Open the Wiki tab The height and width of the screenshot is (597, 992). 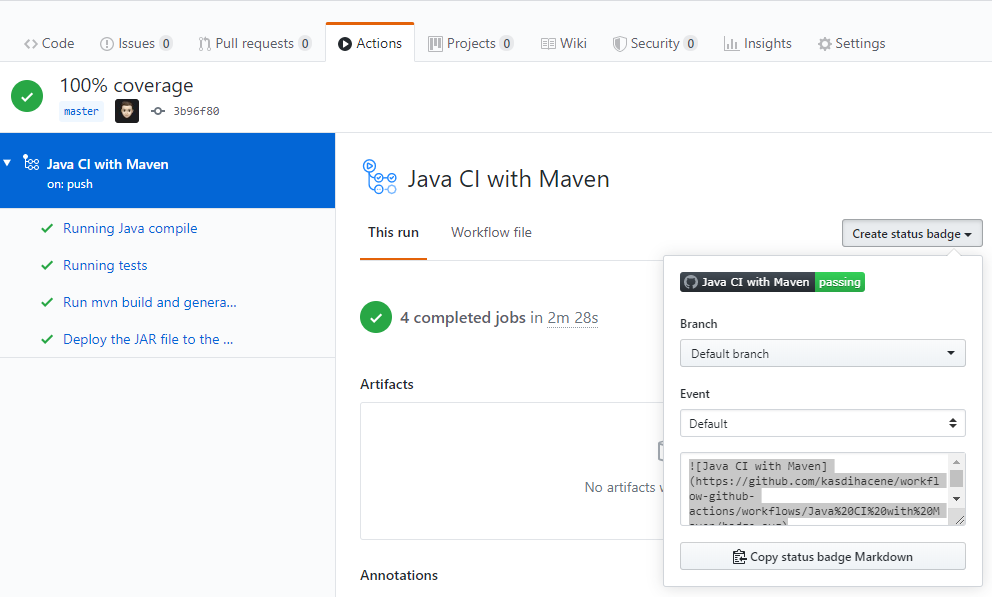[564, 43]
